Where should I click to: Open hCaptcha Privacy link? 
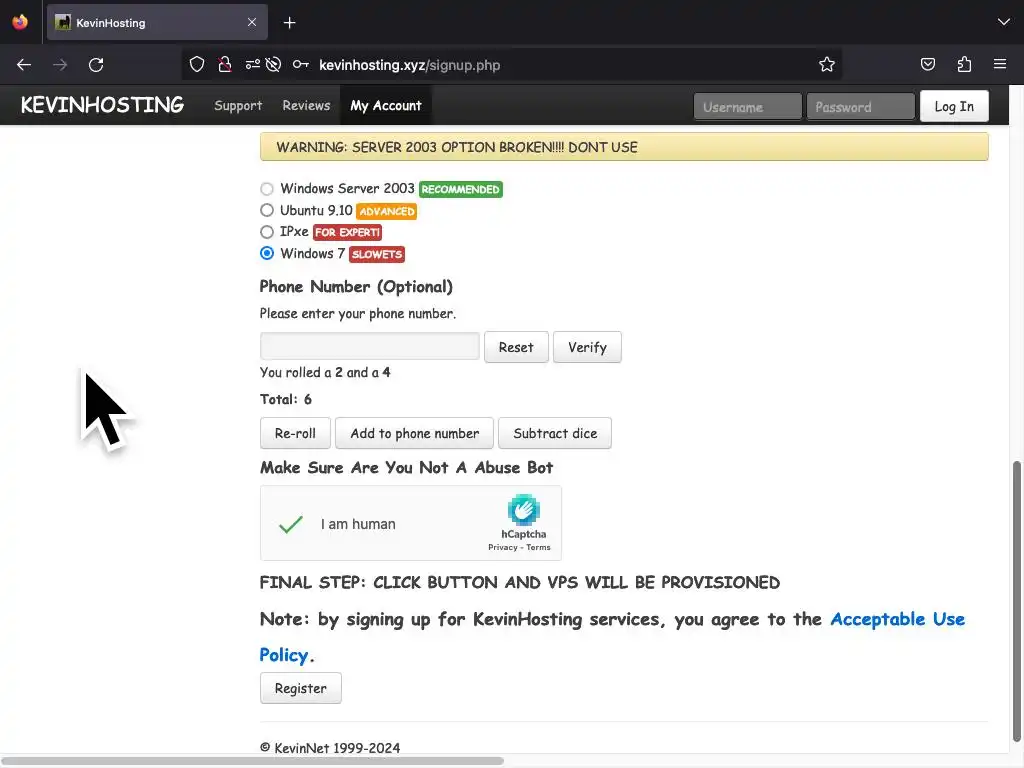point(502,547)
